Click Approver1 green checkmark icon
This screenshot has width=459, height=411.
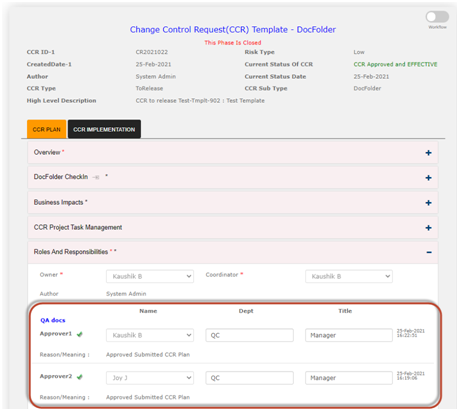[80, 334]
